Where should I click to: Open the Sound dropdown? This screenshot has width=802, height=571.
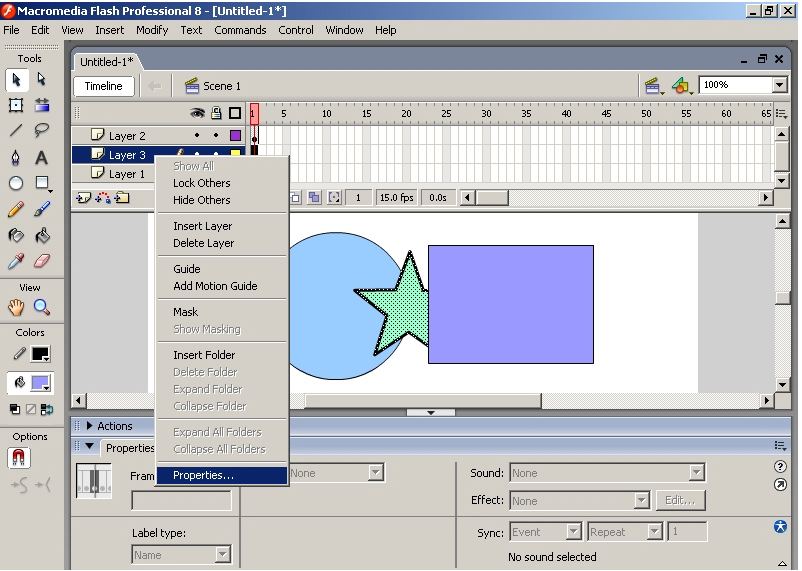click(696, 473)
